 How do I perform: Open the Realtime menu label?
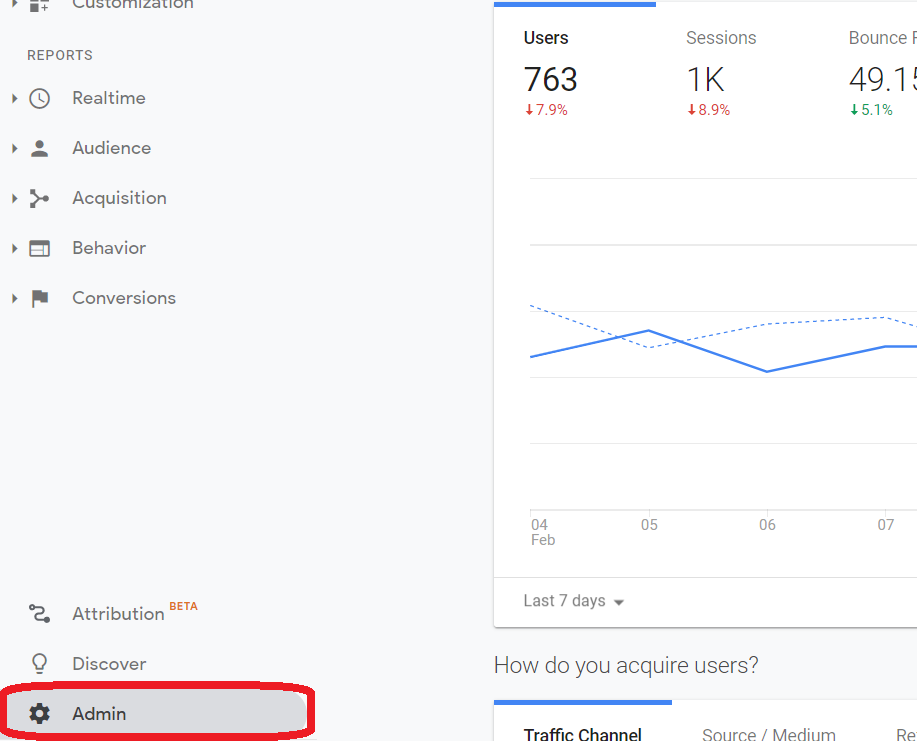click(x=109, y=98)
